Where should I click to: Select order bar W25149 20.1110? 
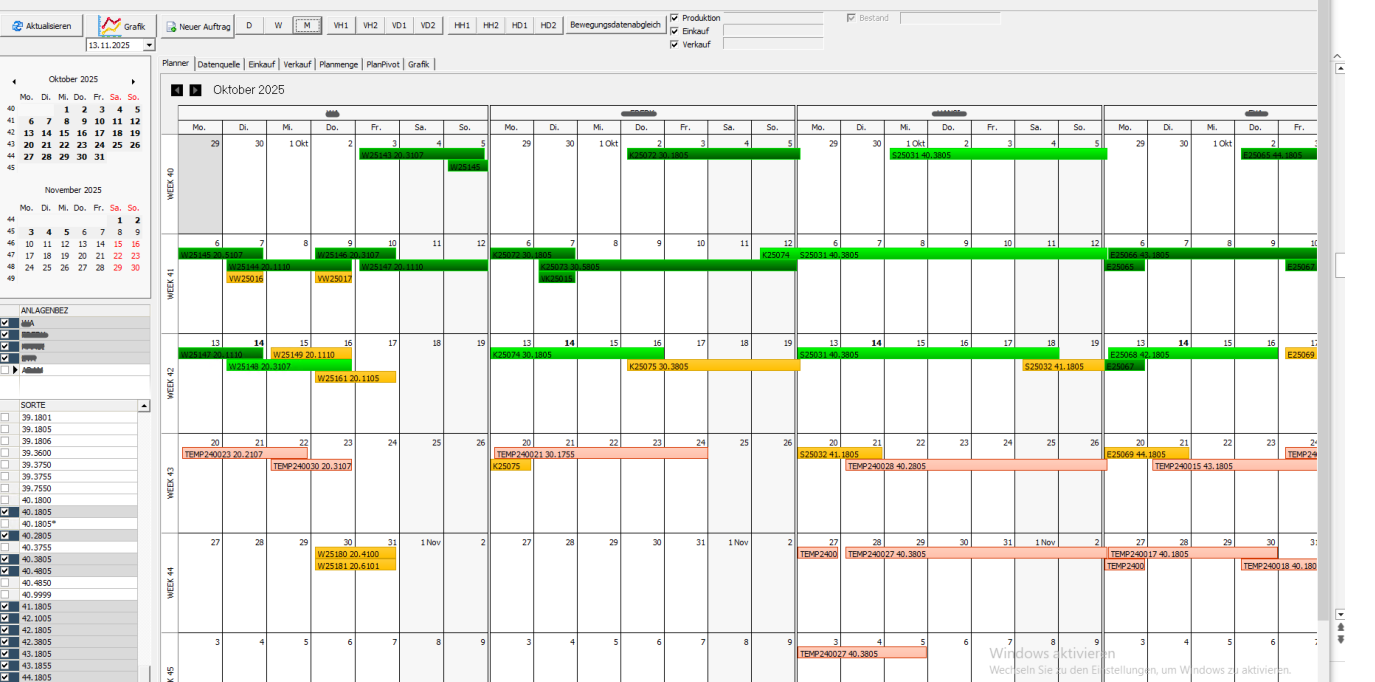311,354
